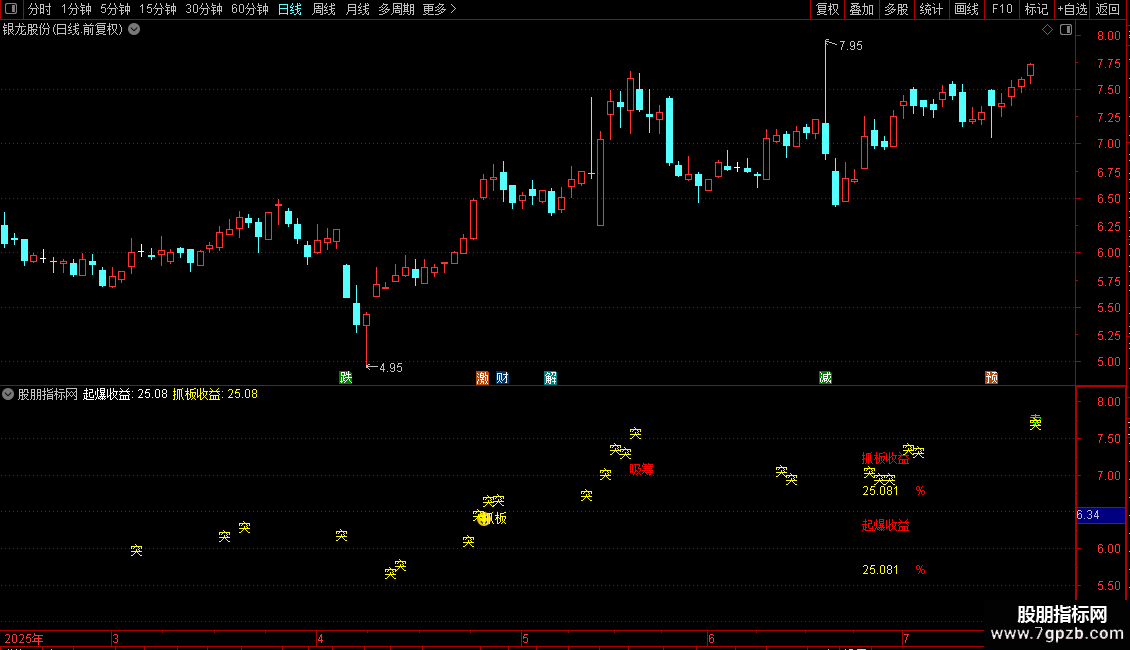Click the 叠加 overlay button
This screenshot has height=650, width=1130.
[861, 9]
